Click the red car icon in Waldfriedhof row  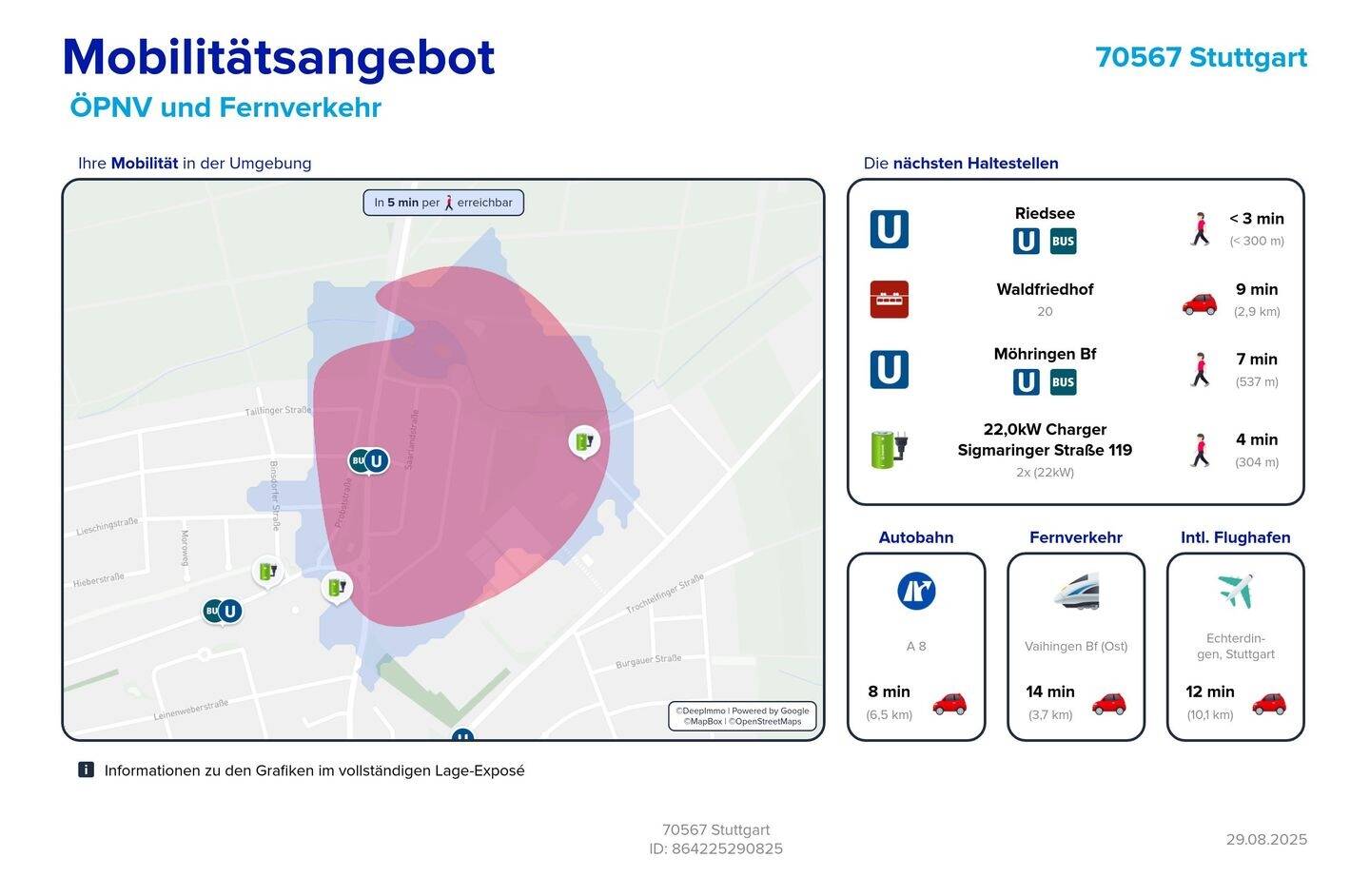pos(1199,302)
